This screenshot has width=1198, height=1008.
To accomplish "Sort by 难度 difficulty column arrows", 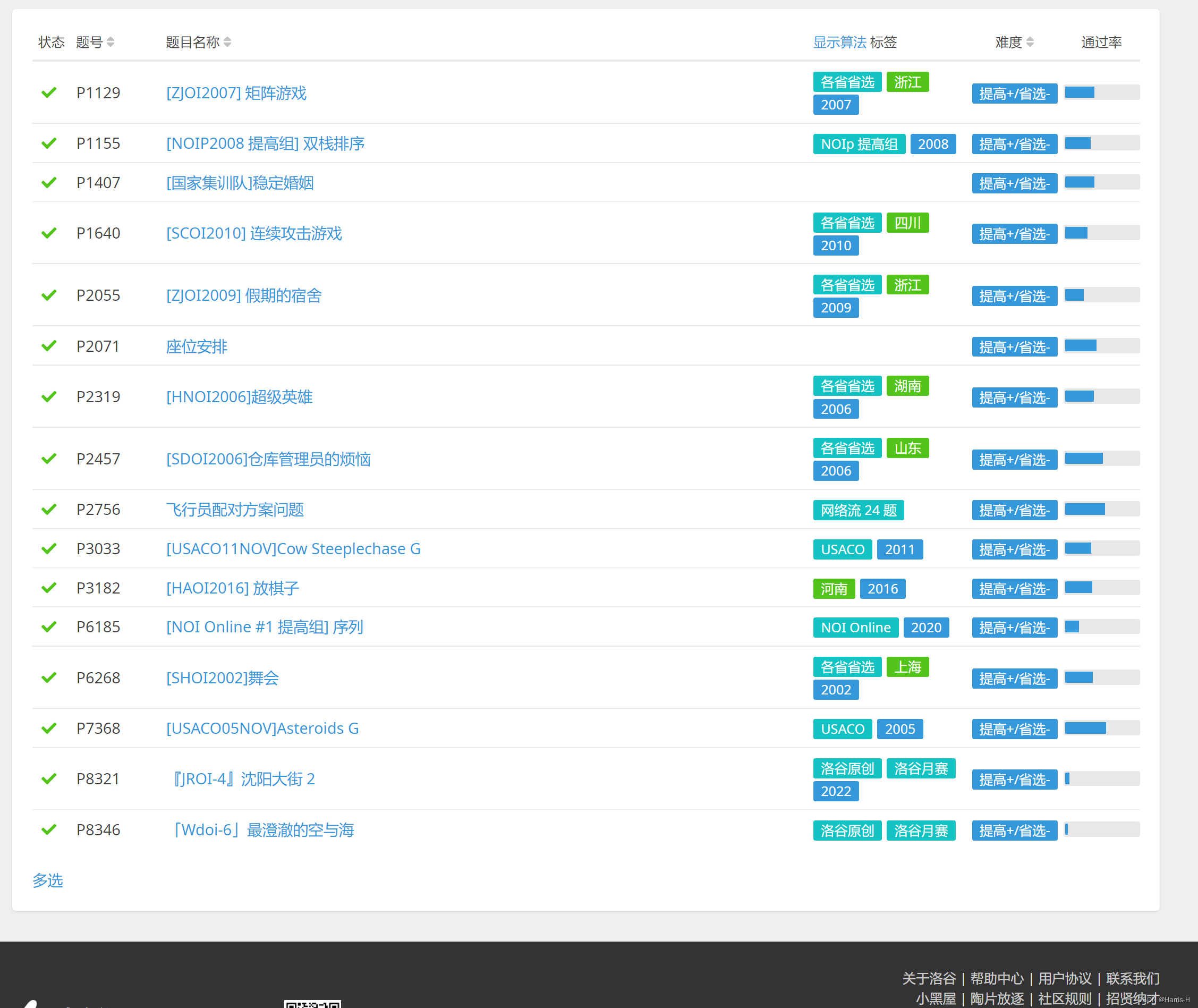I will [x=1030, y=43].
